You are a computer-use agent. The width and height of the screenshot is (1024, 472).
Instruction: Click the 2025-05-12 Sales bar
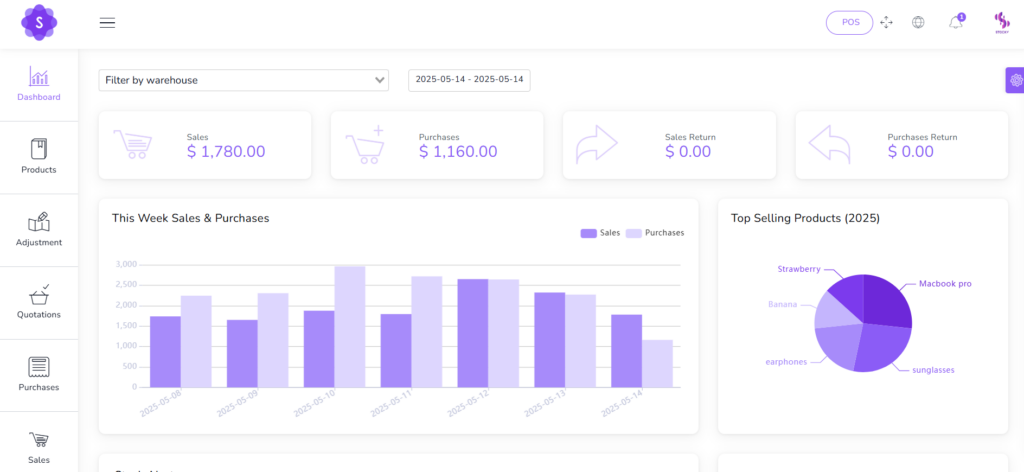tap(473, 334)
